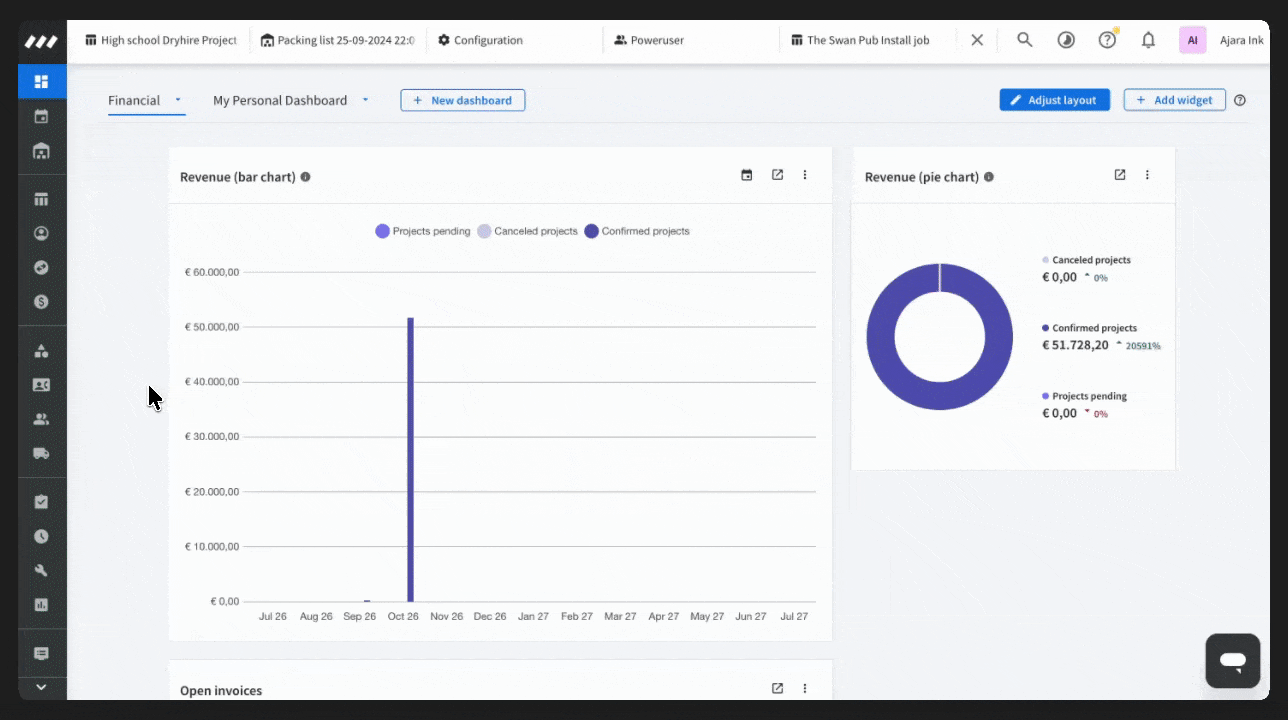
Task: Open the notifications bell
Action: (1148, 40)
